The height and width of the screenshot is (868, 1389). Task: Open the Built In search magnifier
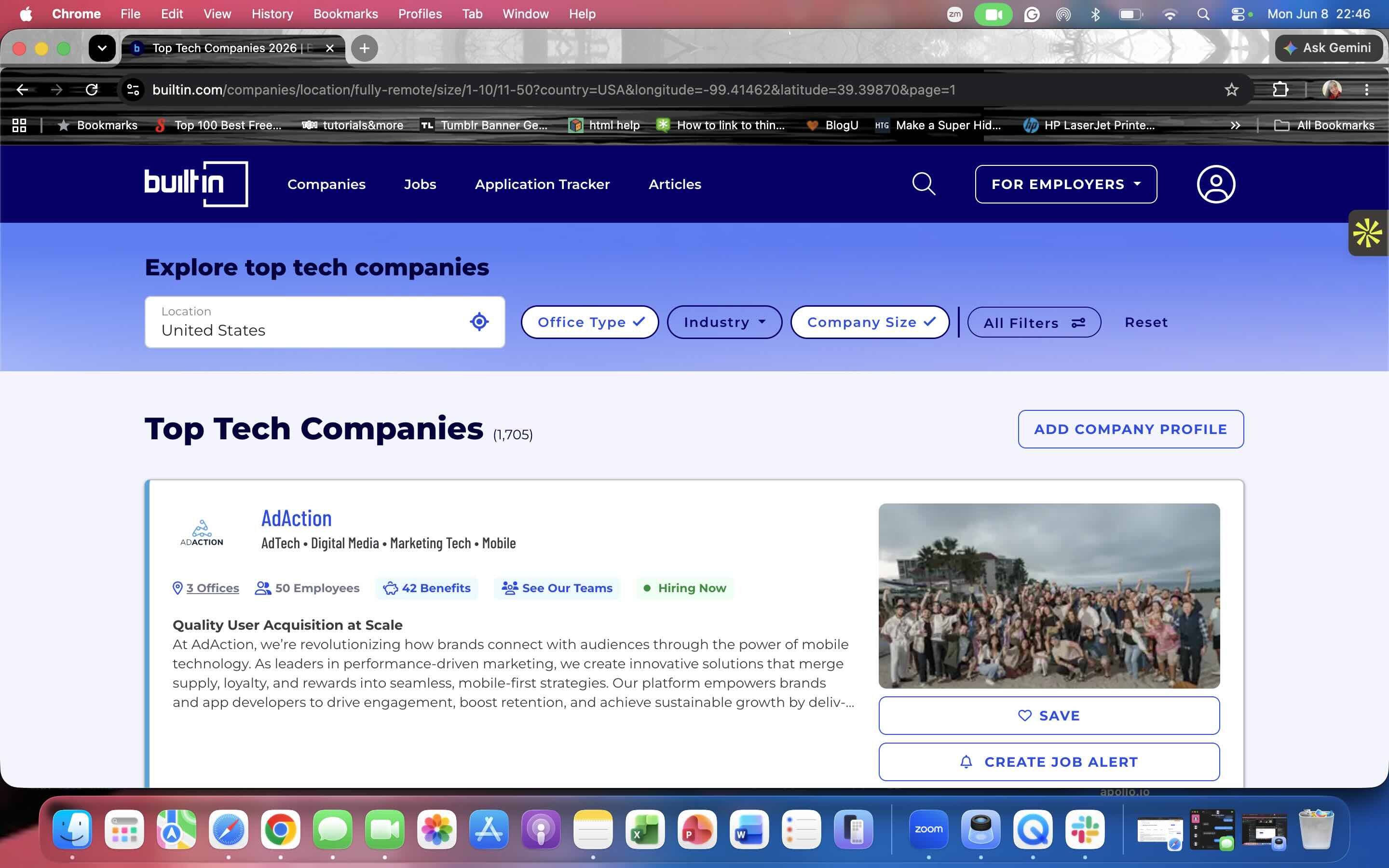(x=924, y=184)
